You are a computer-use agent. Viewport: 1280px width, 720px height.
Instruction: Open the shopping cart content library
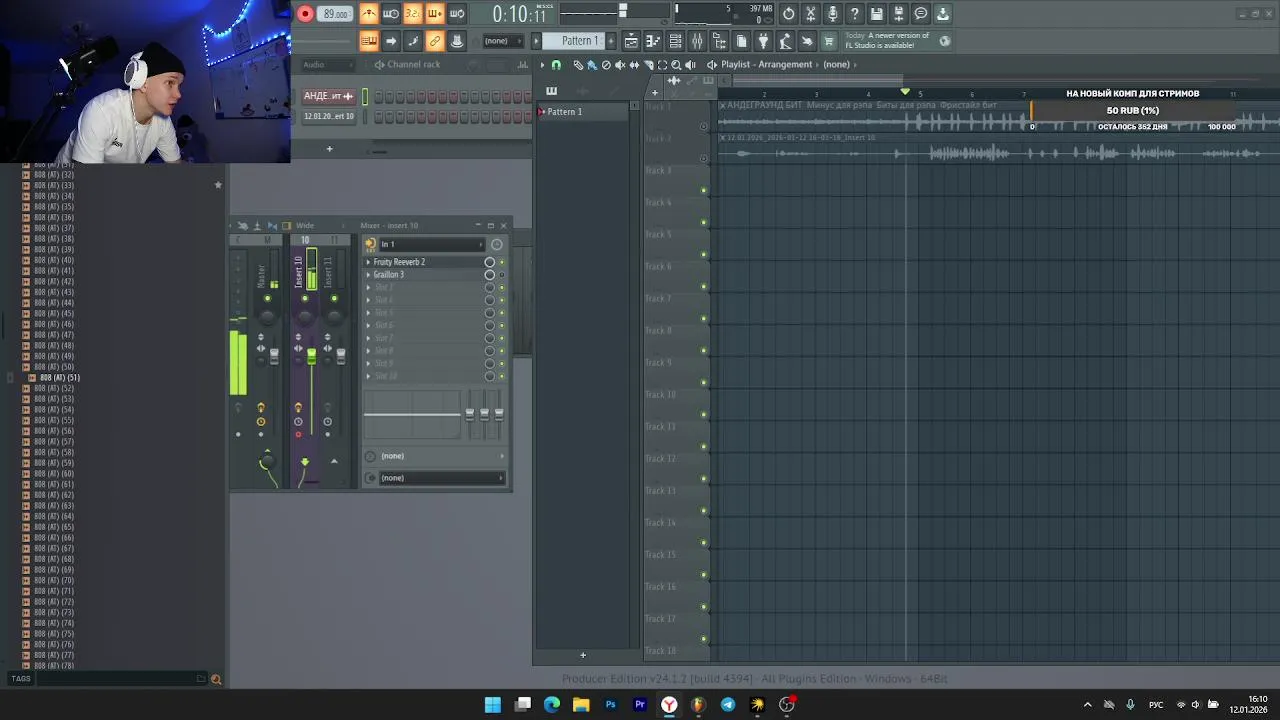(829, 41)
